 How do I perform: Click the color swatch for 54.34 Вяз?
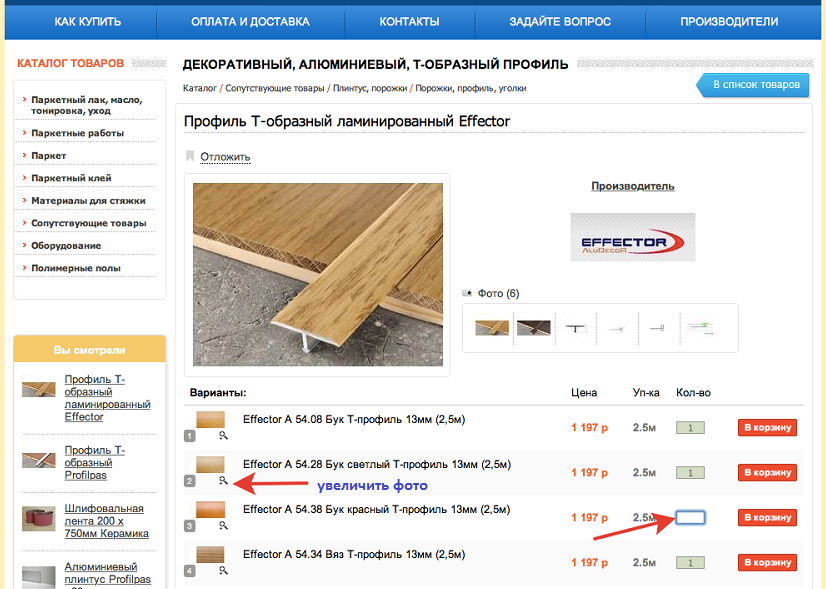pos(211,554)
